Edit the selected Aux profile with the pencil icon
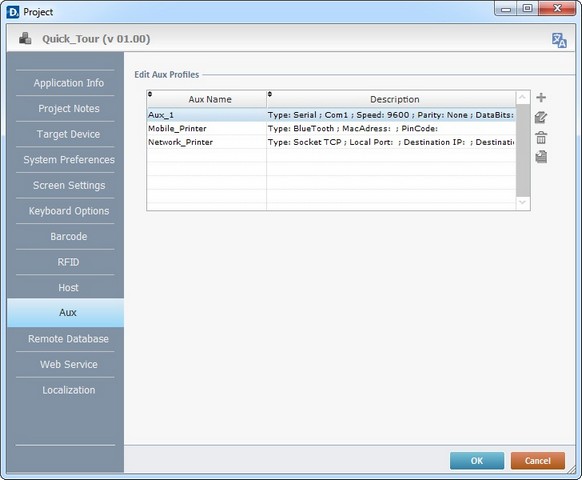Viewport: 582px width, 480px height. 541,118
